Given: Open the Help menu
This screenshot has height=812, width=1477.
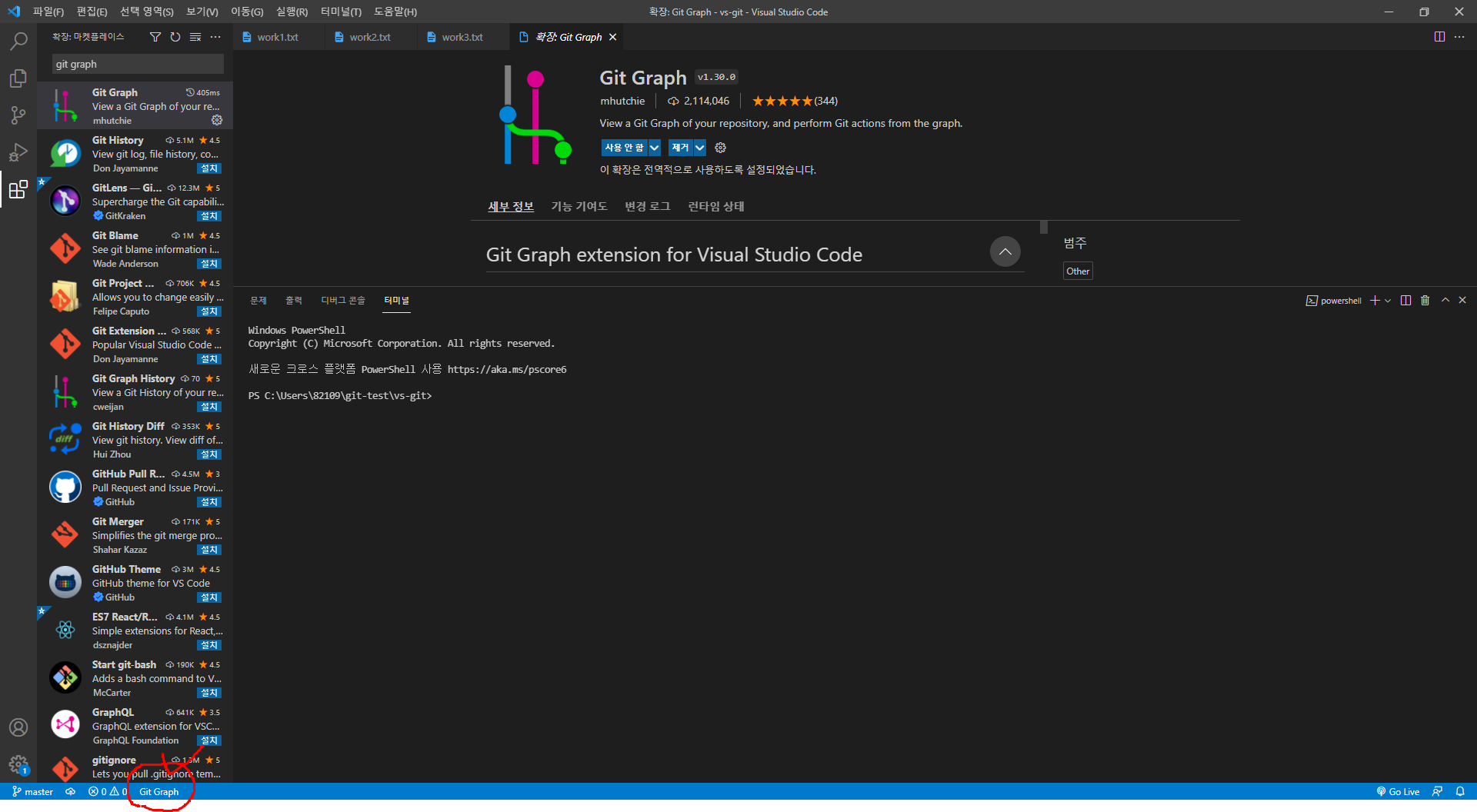Looking at the screenshot, I should point(395,12).
